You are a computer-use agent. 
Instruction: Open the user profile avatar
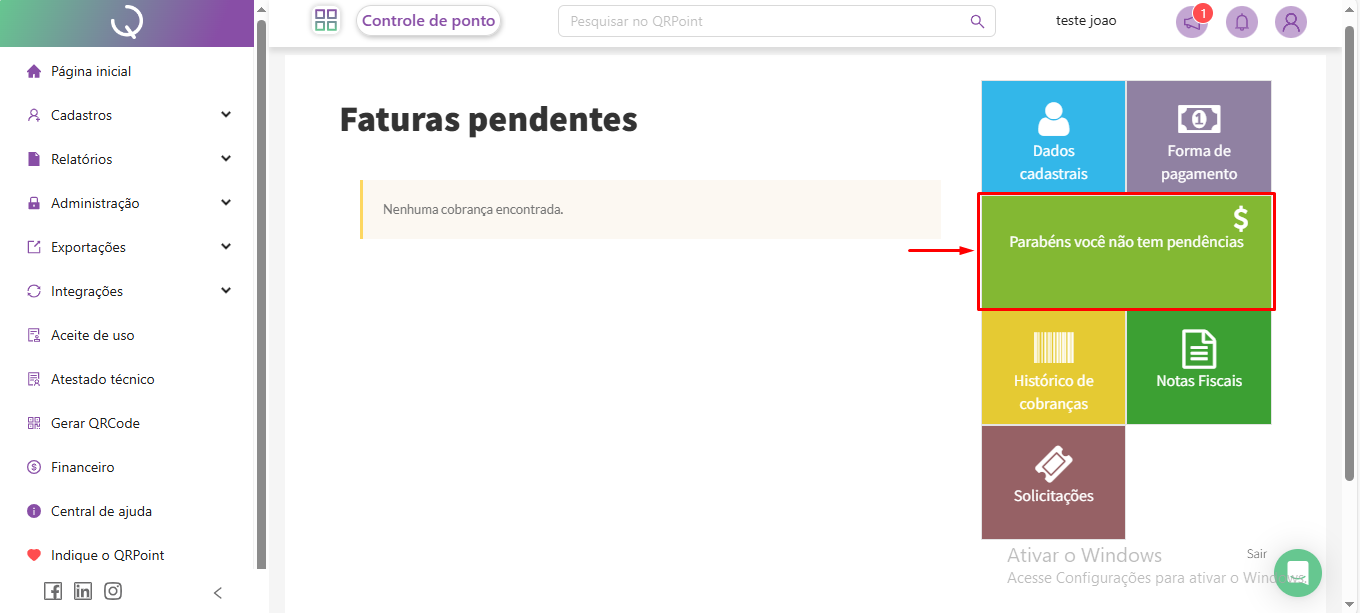pyautogui.click(x=1291, y=22)
